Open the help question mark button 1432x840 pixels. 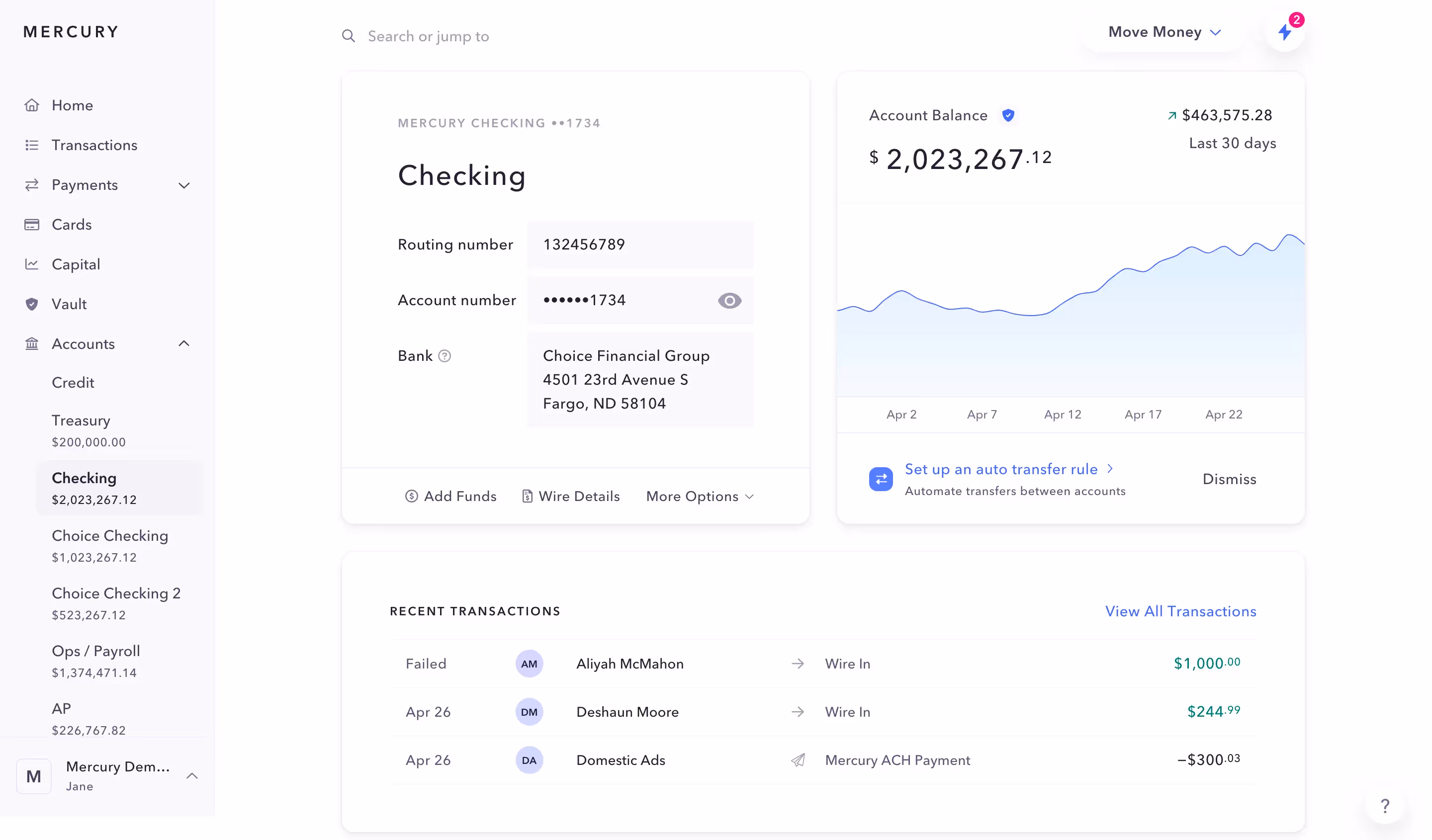click(1385, 805)
